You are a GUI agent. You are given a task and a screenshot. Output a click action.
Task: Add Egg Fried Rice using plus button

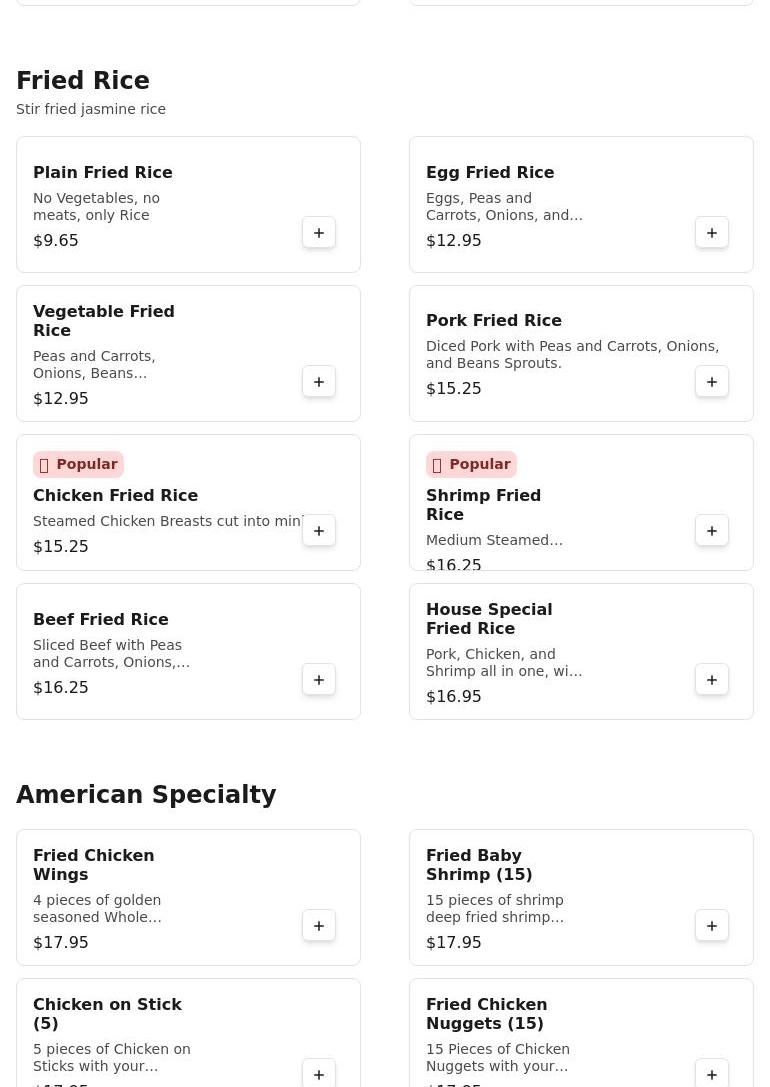[712, 233]
